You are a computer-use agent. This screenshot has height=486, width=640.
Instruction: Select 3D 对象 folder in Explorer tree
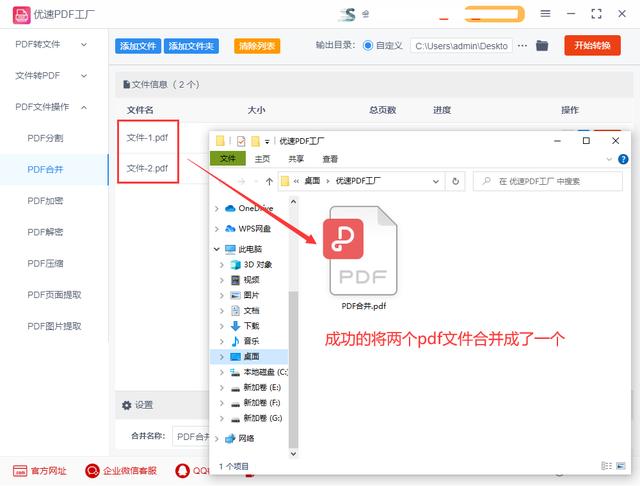click(x=251, y=264)
